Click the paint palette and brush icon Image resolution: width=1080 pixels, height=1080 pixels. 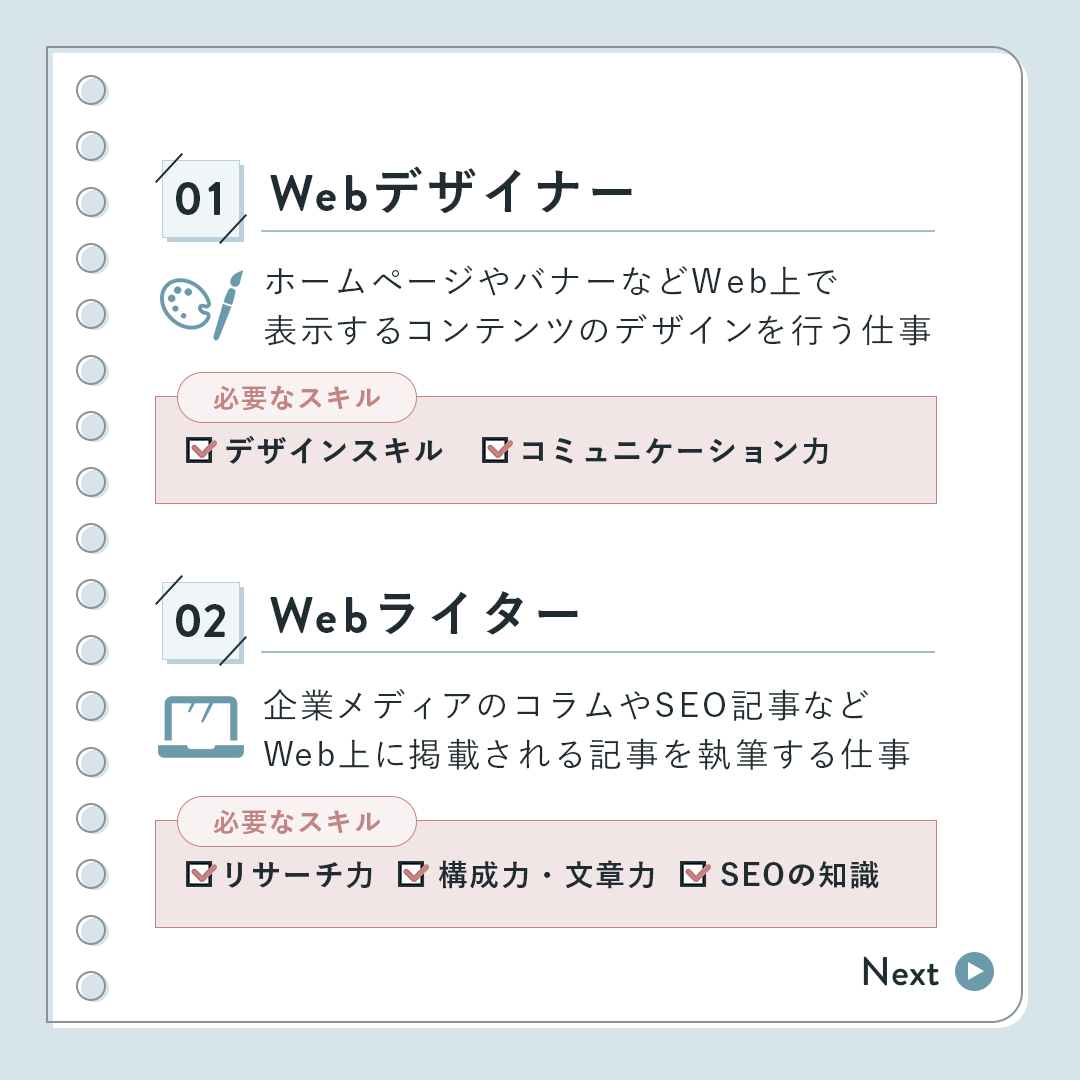[x=201, y=304]
